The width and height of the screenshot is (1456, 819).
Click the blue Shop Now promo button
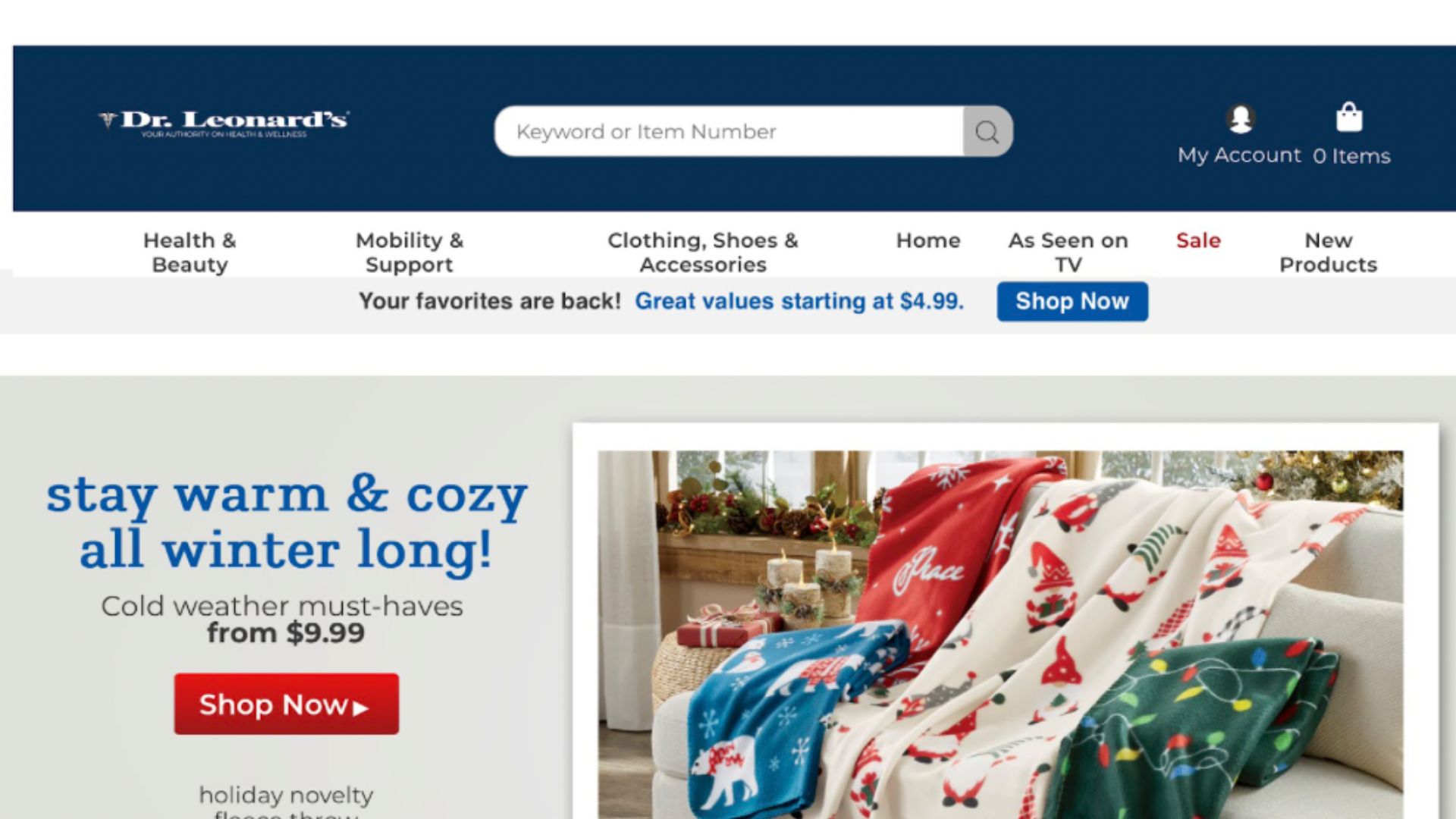[1072, 302]
